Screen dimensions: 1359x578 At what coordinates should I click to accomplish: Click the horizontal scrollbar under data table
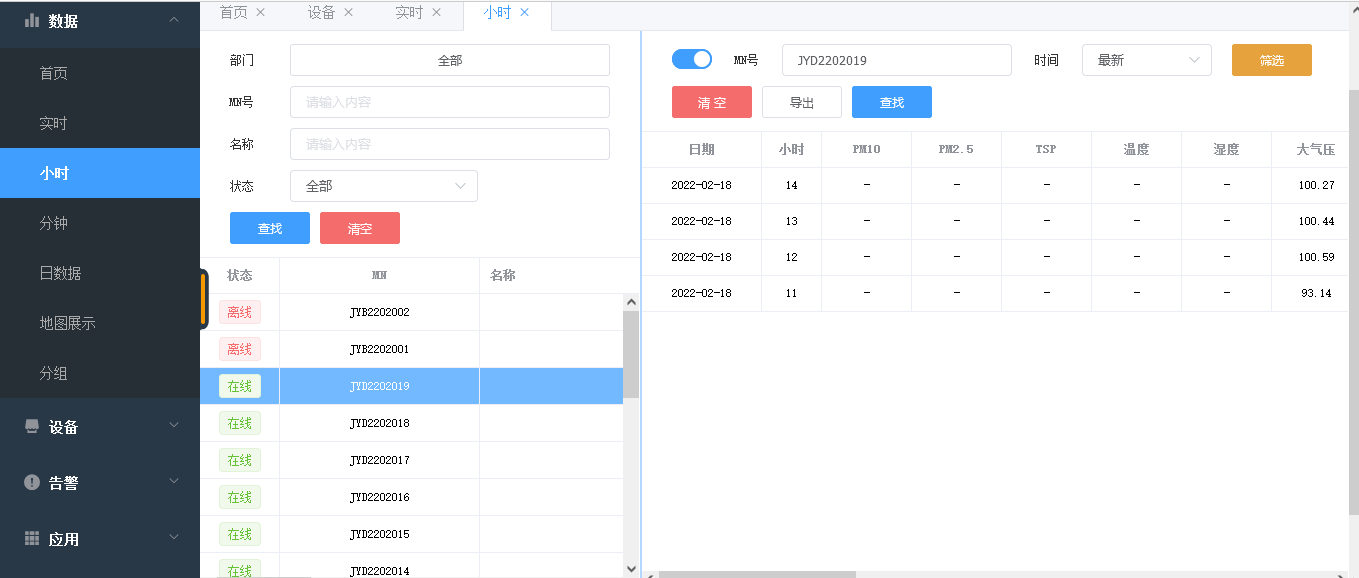pos(757,574)
